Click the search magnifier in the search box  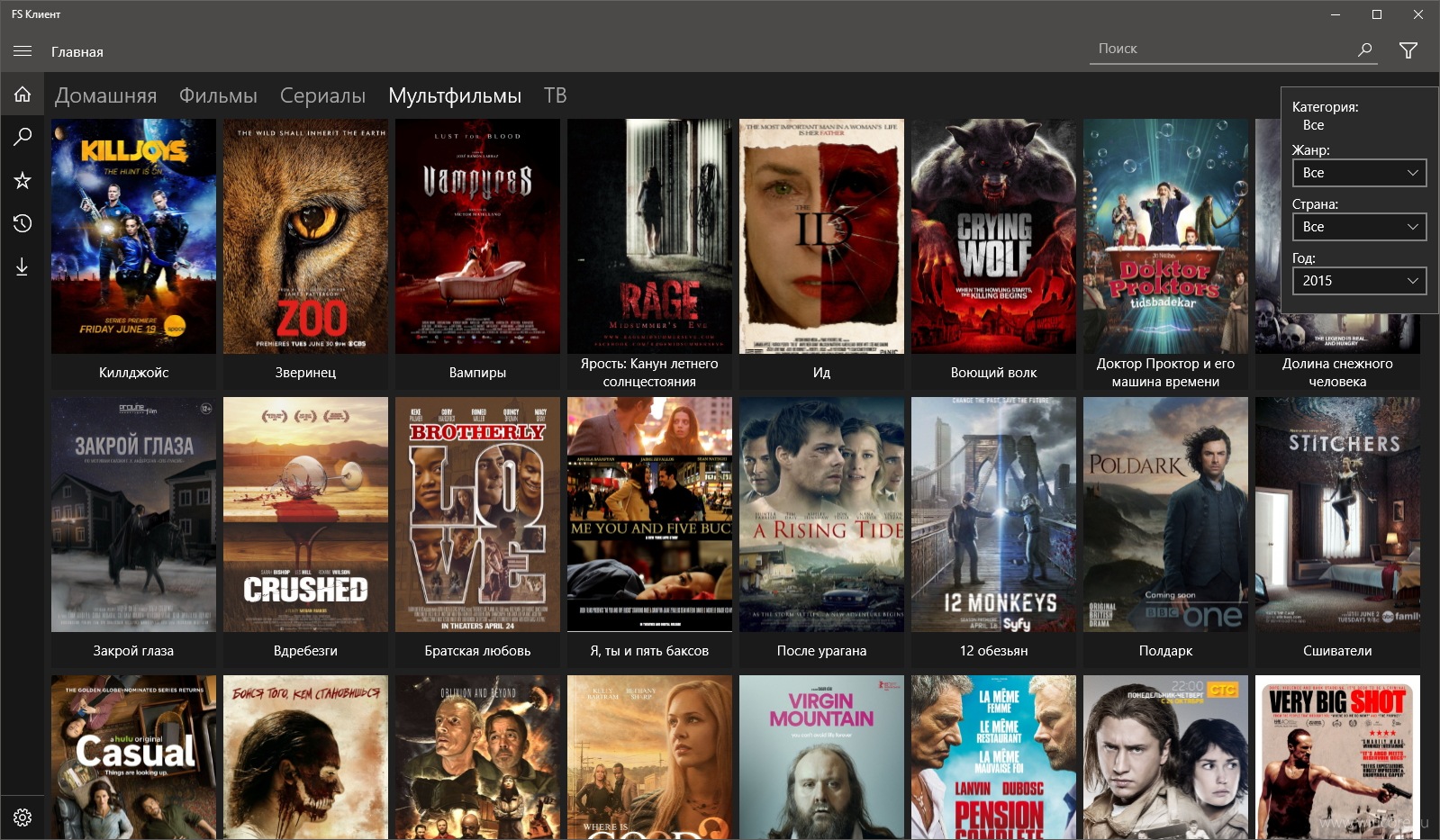coord(1365,50)
